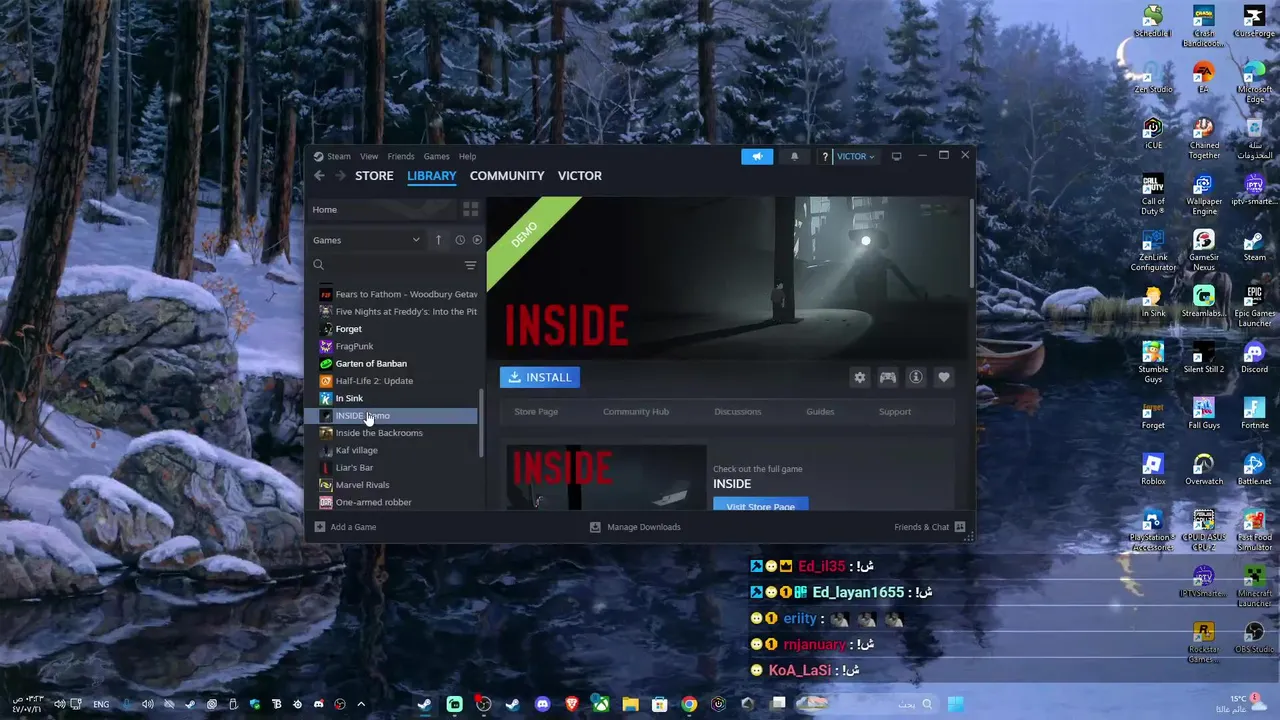This screenshot has height=720, width=1280.
Task: Open Manage Downloads
Action: click(x=635, y=527)
